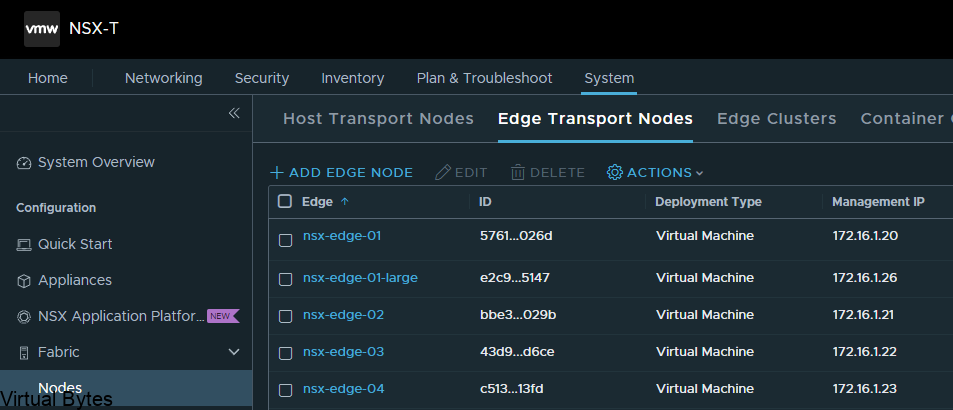Go to the Home menu
Screen dimensions: 953x410
48,78
